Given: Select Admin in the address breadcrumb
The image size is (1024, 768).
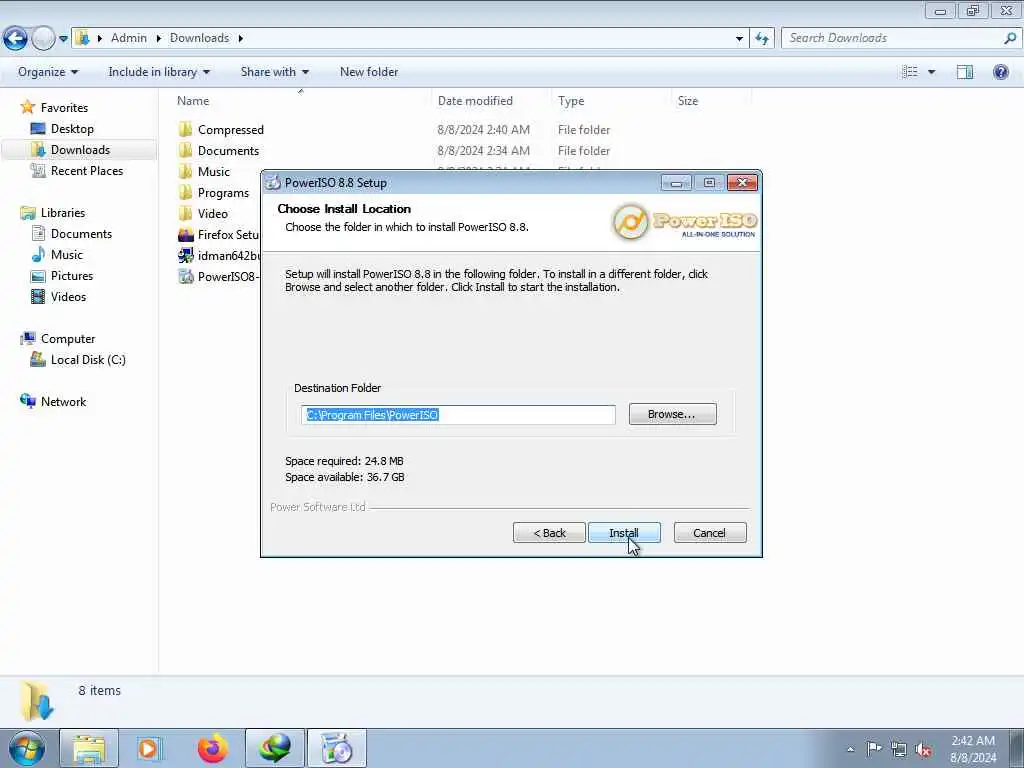Looking at the screenshot, I should pos(129,38).
